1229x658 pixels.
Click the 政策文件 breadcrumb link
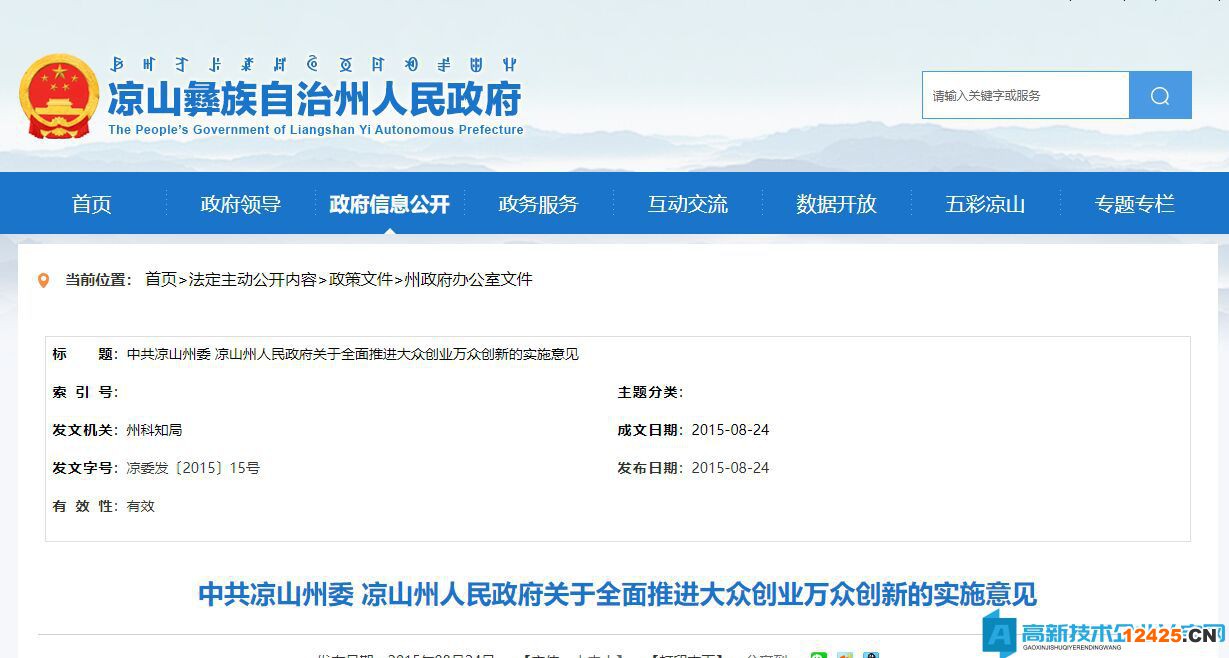coord(359,279)
